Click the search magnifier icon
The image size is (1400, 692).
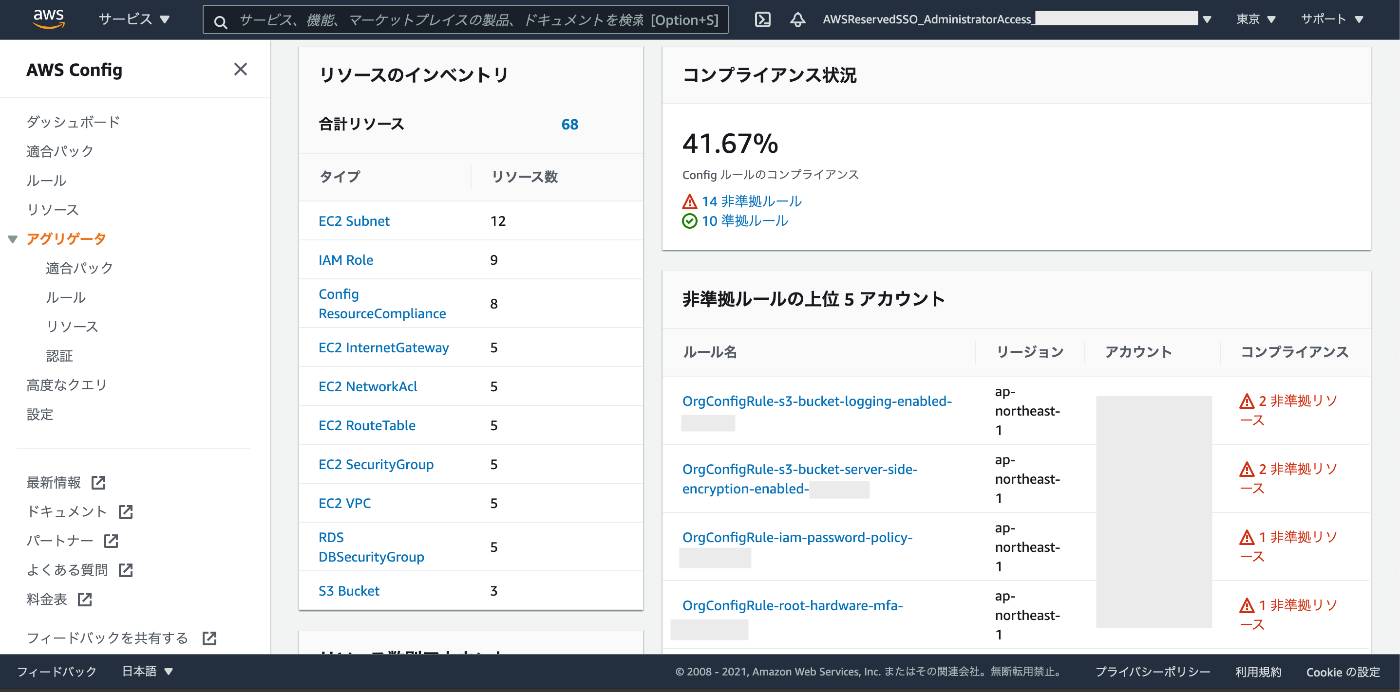pos(220,20)
